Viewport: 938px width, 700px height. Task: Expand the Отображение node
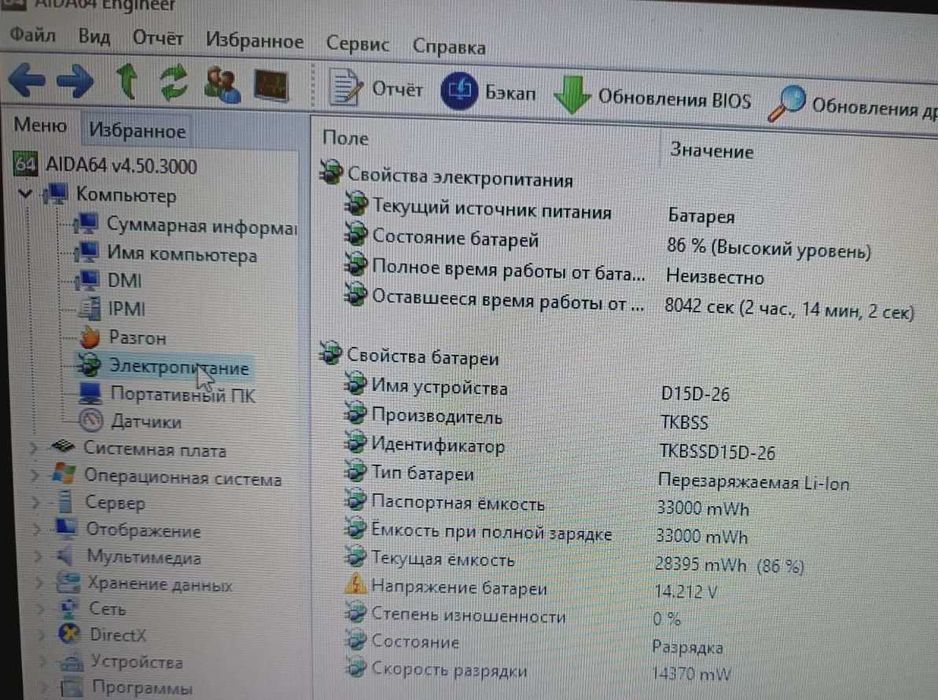click(x=36, y=529)
